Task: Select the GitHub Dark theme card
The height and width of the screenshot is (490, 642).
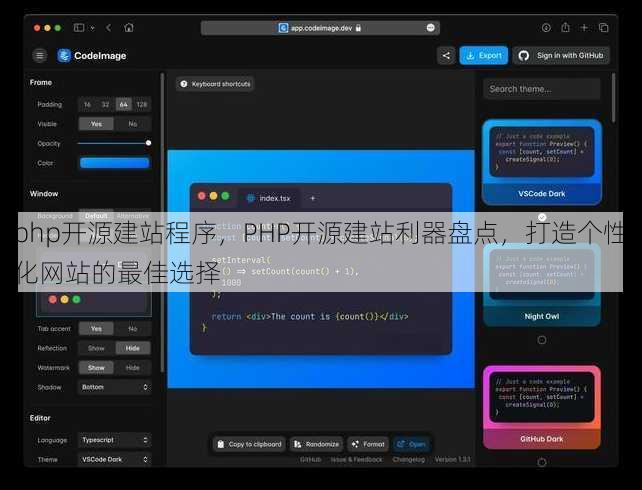Action: click(542, 407)
